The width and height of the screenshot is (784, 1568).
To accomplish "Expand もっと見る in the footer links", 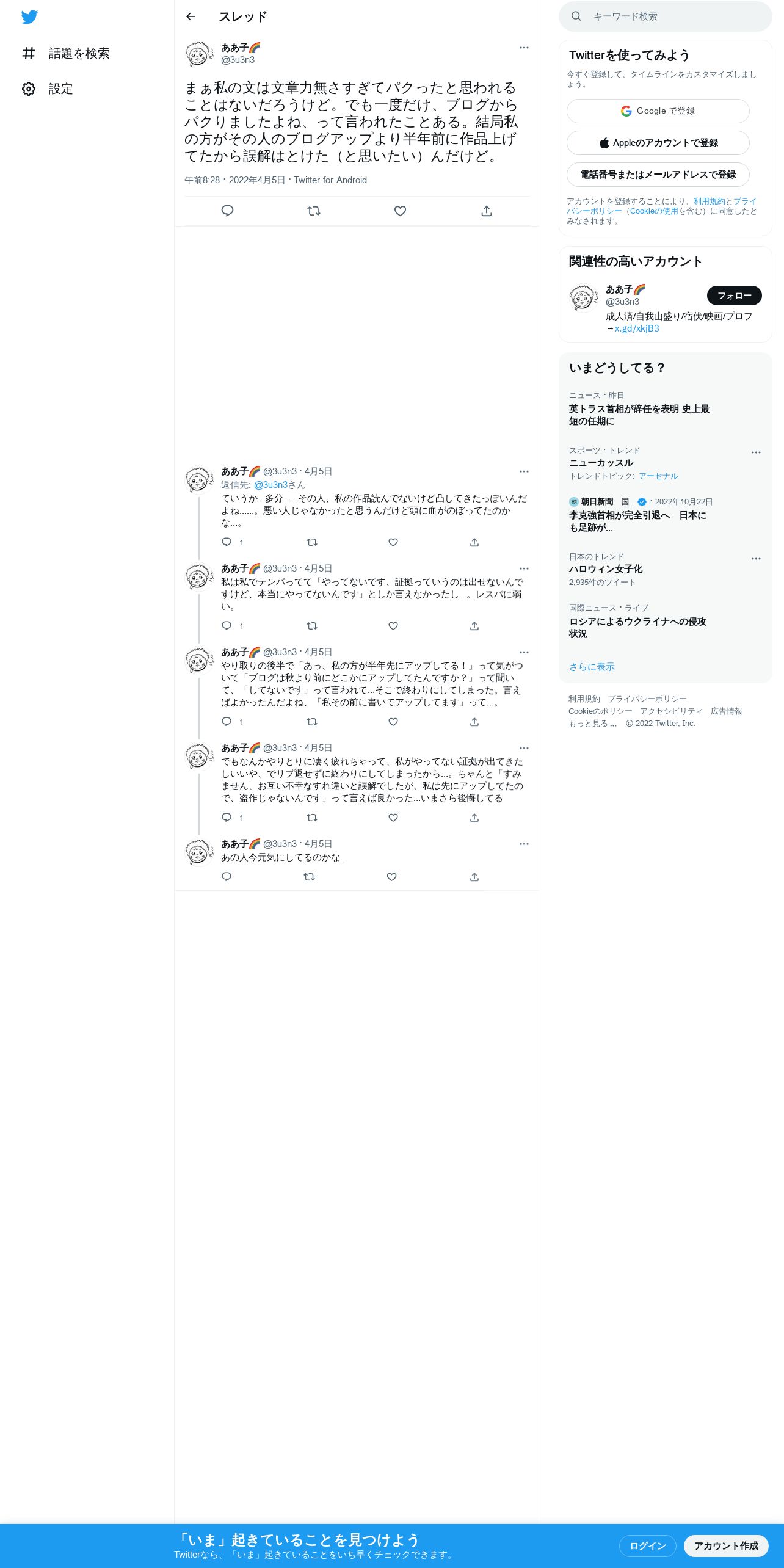I will pos(592,724).
